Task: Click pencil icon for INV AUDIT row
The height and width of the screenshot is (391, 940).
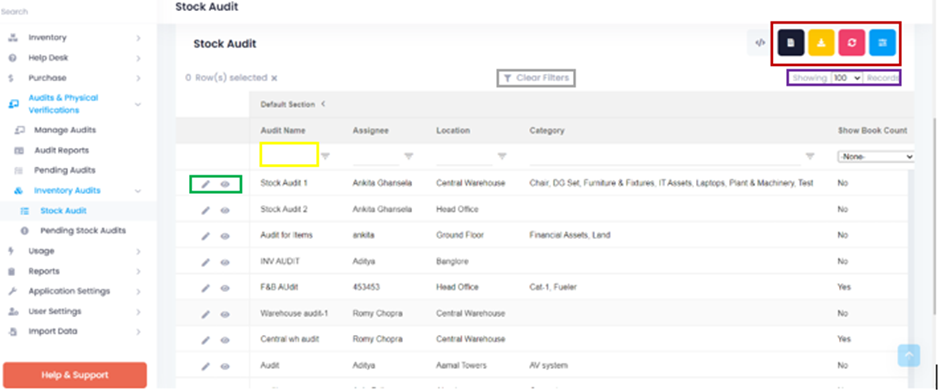Action: click(x=206, y=262)
